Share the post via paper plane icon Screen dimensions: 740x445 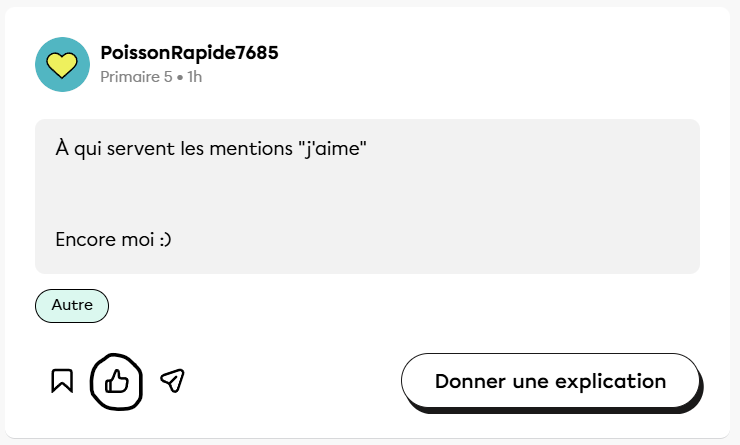tap(172, 381)
